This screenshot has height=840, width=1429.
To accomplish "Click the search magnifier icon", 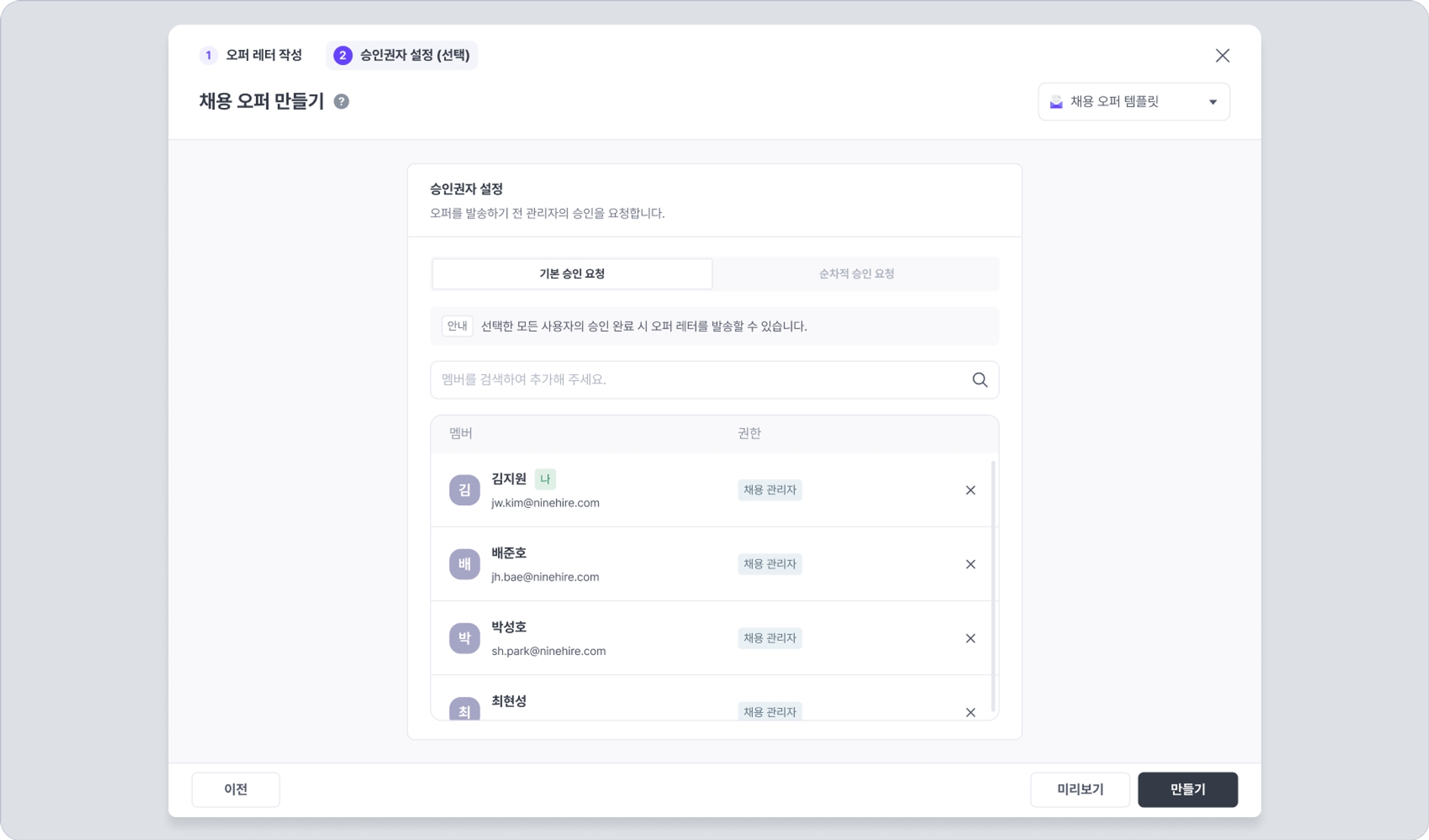I will [x=980, y=380].
